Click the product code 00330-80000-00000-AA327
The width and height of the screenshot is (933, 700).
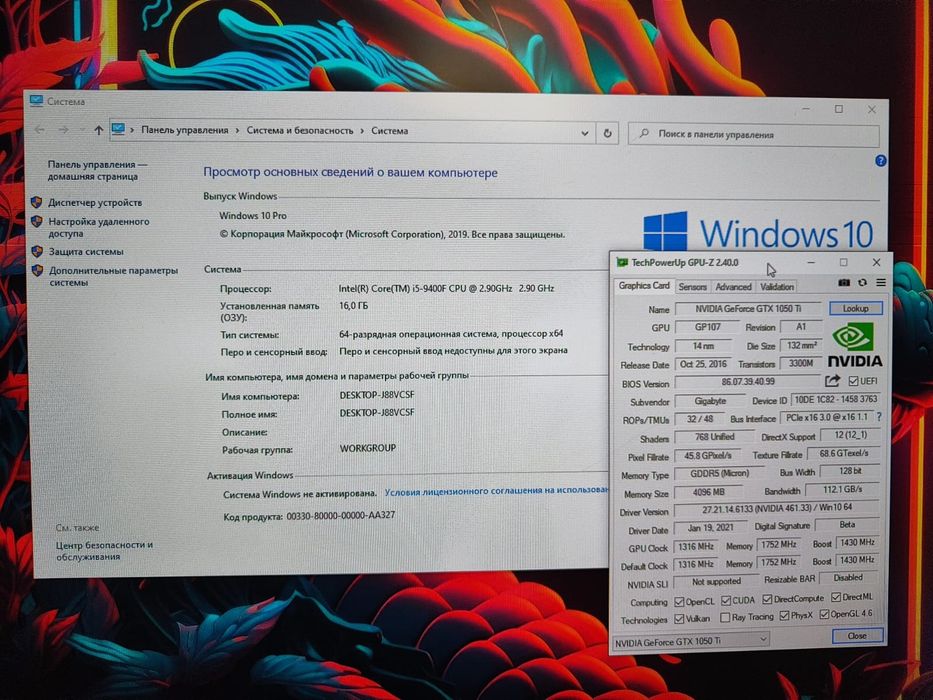coord(340,515)
